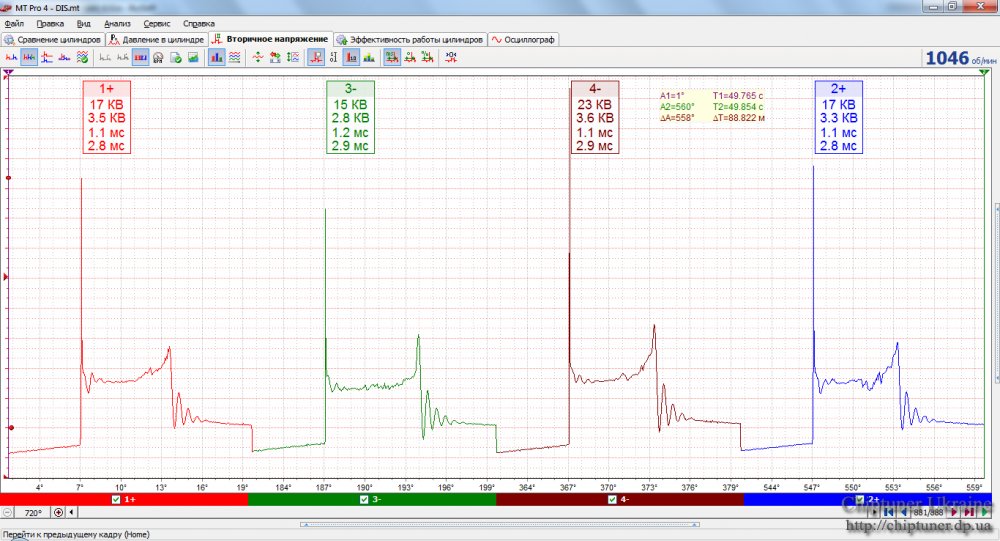1000x541 pixels.
Task: Click the 1046 об/мин RPM readout
Action: click(x=960, y=58)
